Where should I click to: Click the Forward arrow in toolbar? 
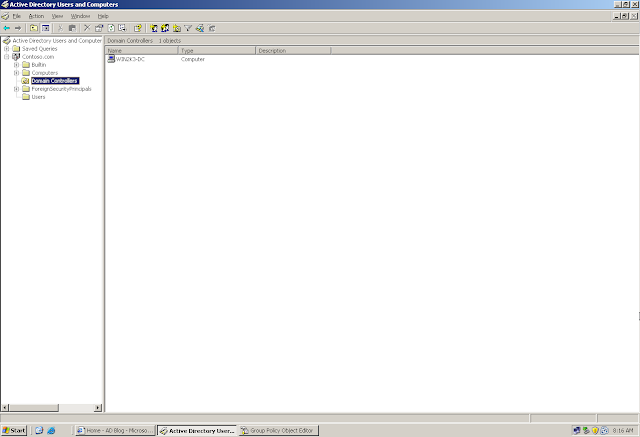[18, 28]
